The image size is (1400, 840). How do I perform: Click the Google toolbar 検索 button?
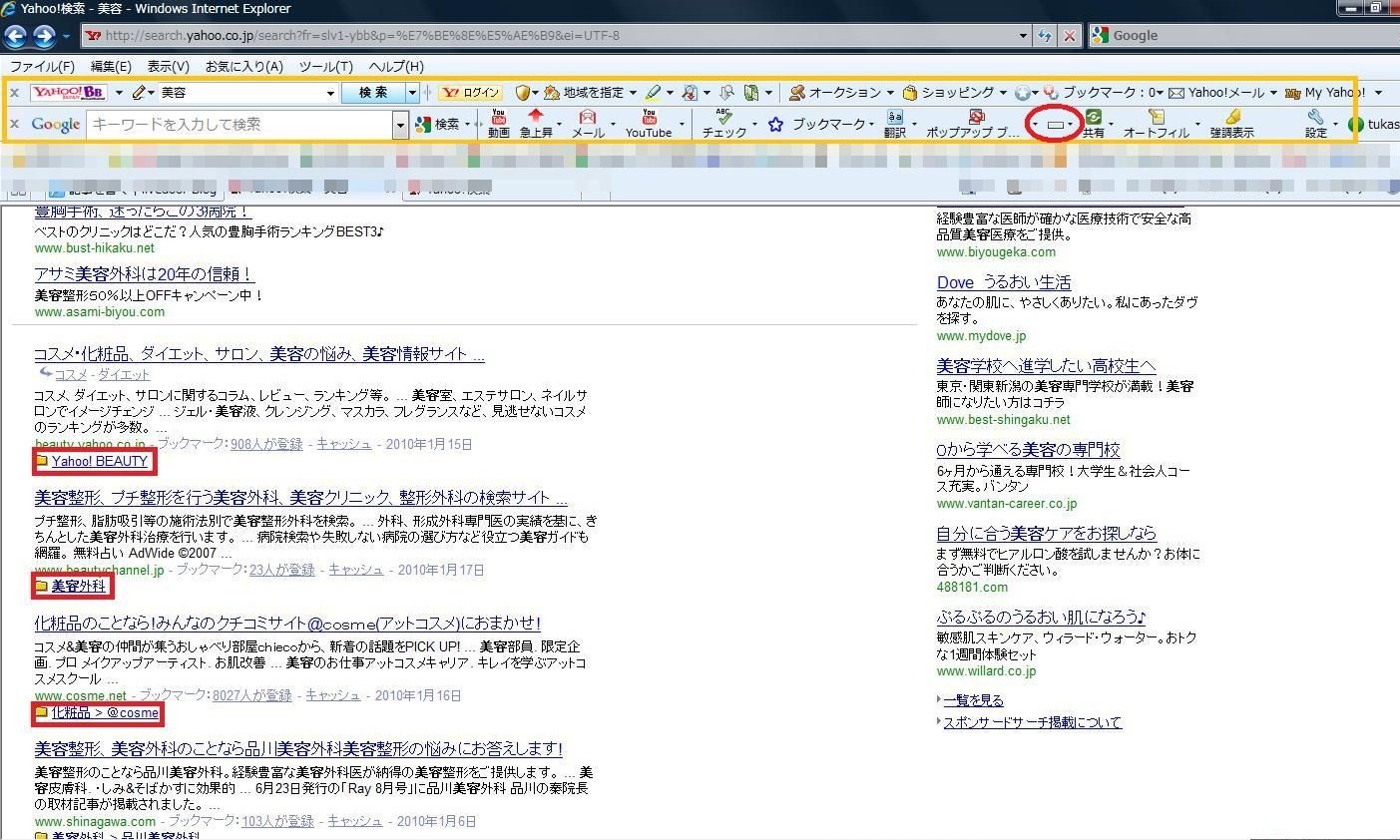click(x=438, y=124)
